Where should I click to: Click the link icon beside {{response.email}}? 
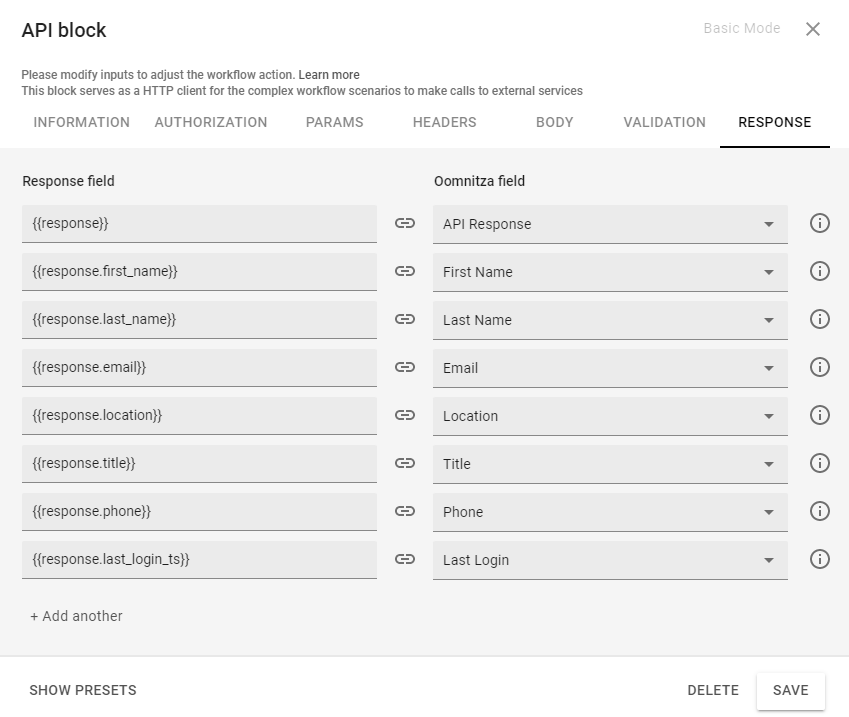point(404,367)
